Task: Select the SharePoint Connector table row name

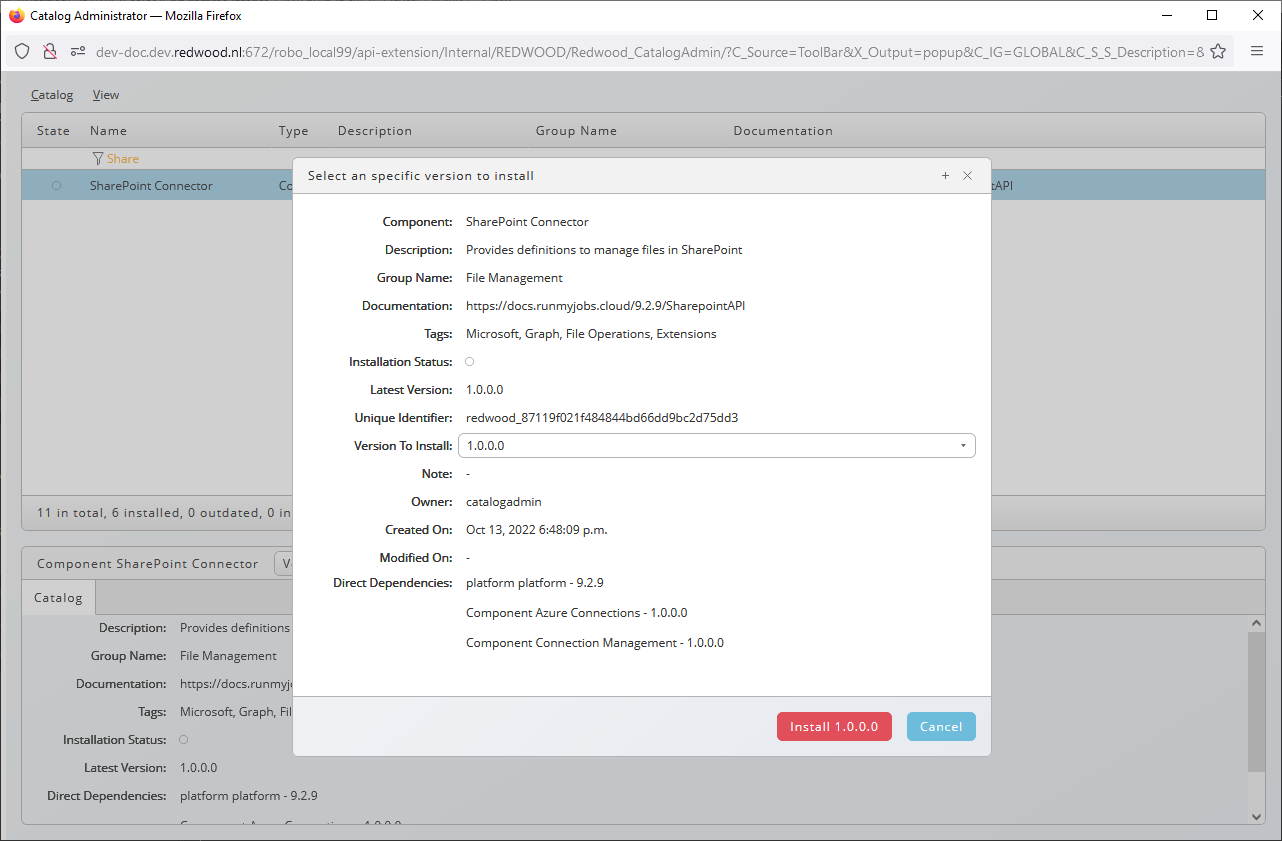Action: (151, 186)
